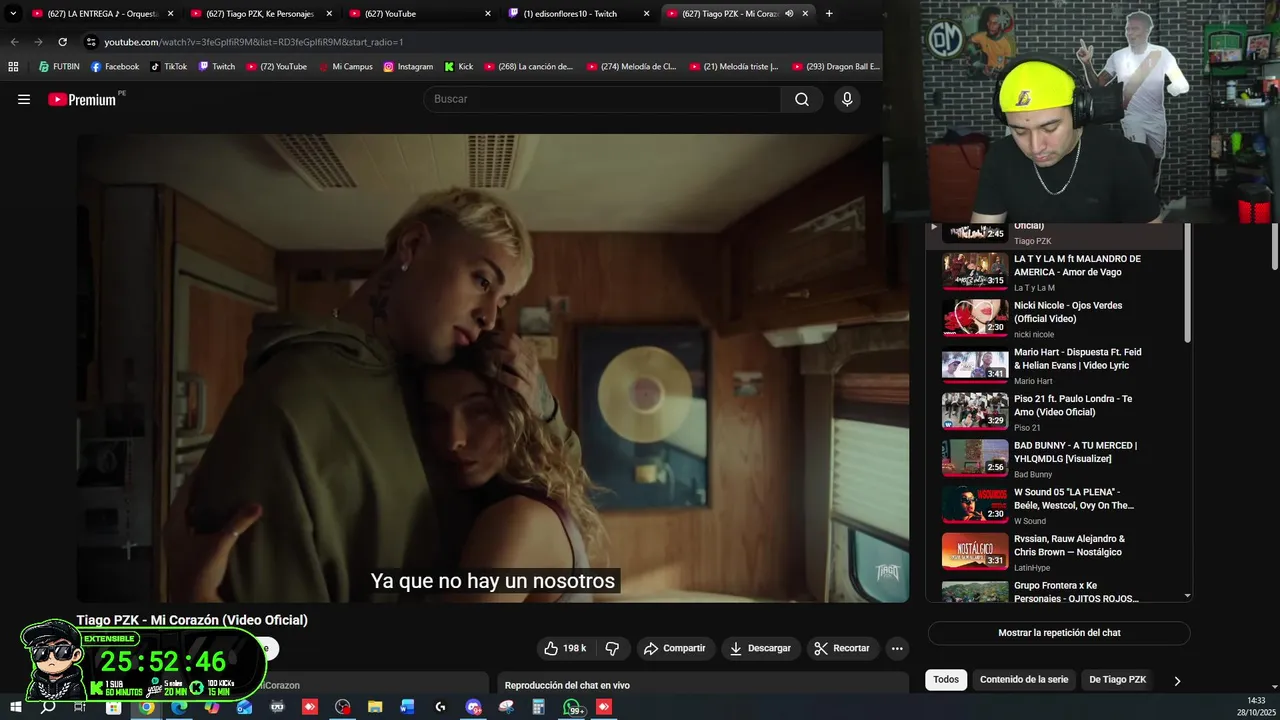Open the tab search dropdown

[13, 14]
